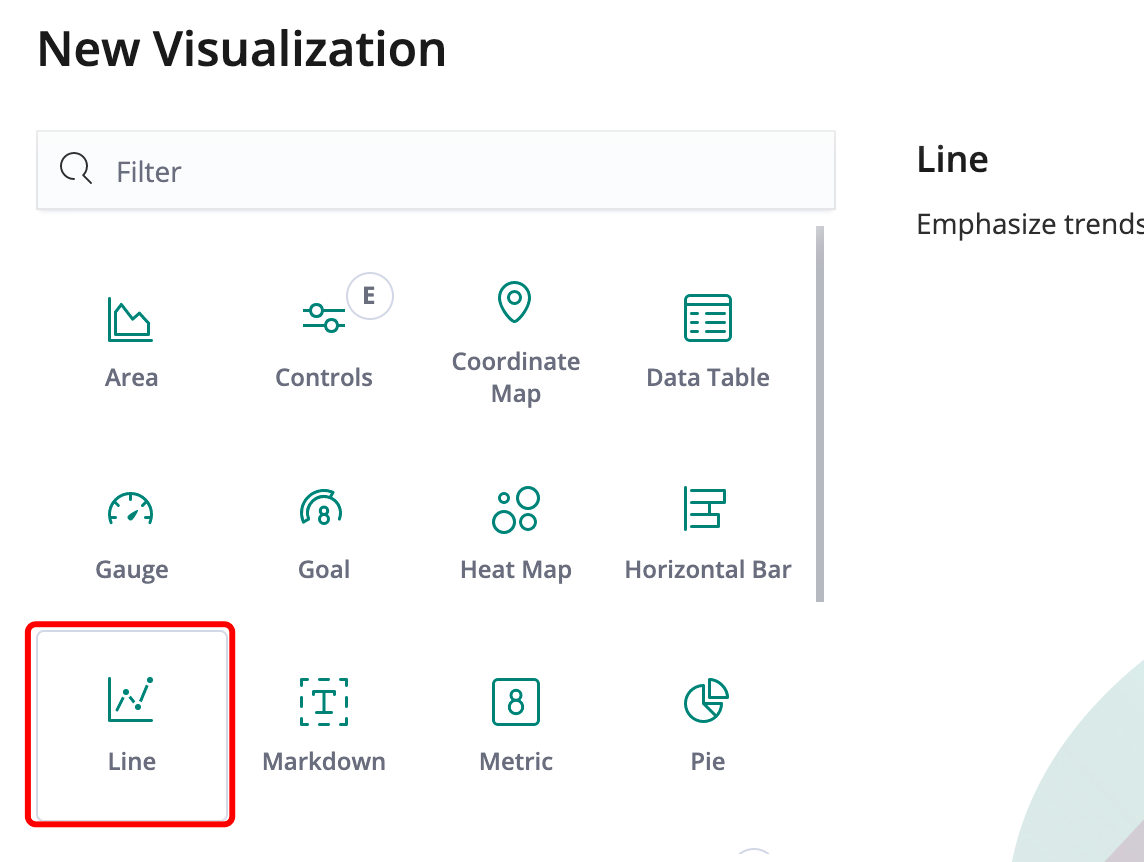
Task: Choose the Controls sliders icon
Action: [323, 319]
